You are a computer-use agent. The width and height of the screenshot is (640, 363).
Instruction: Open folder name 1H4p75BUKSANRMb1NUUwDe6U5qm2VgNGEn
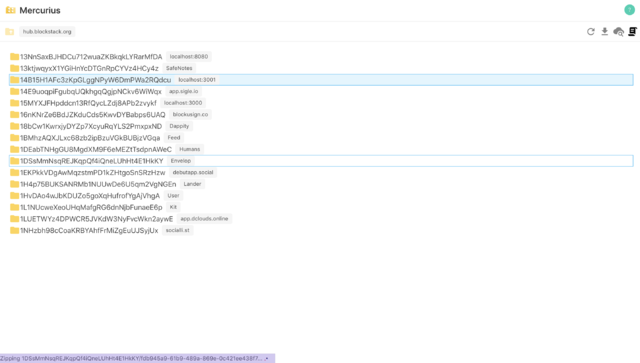tap(98, 185)
